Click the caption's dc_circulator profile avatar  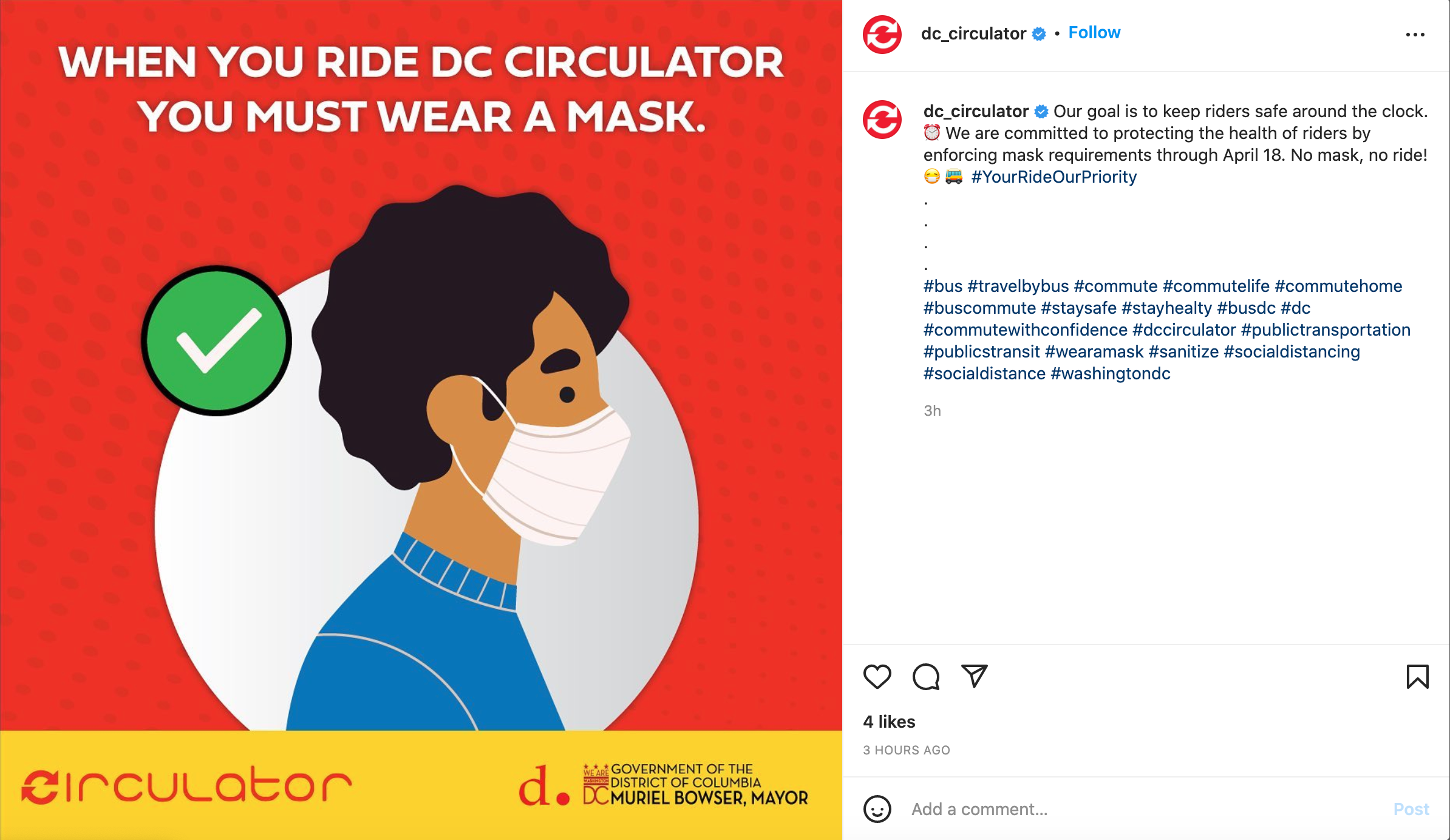tap(882, 120)
